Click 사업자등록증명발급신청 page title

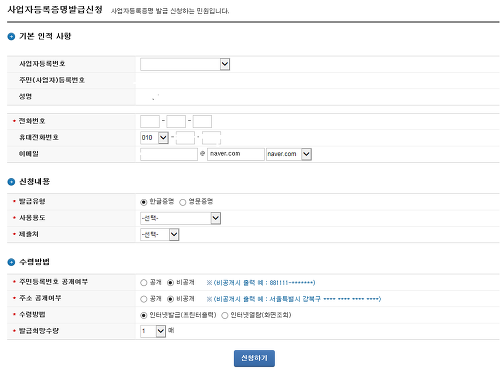pyautogui.click(x=55, y=10)
